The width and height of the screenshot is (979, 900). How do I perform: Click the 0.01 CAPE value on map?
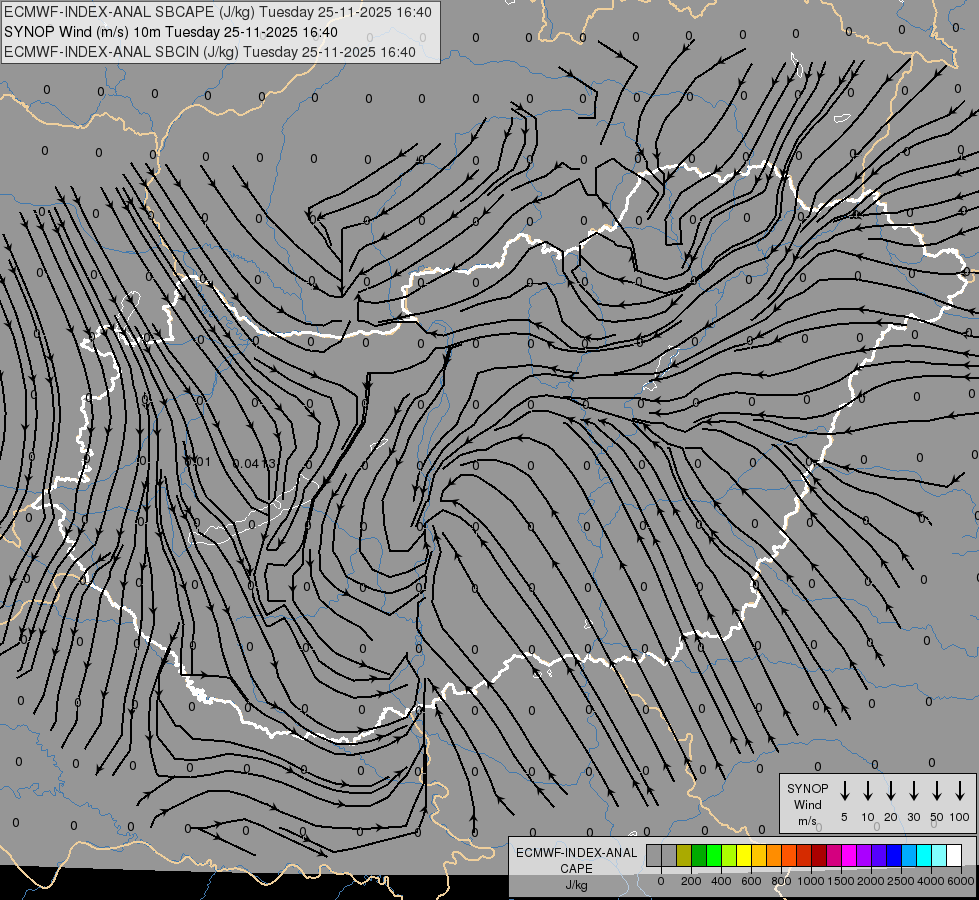[199, 462]
